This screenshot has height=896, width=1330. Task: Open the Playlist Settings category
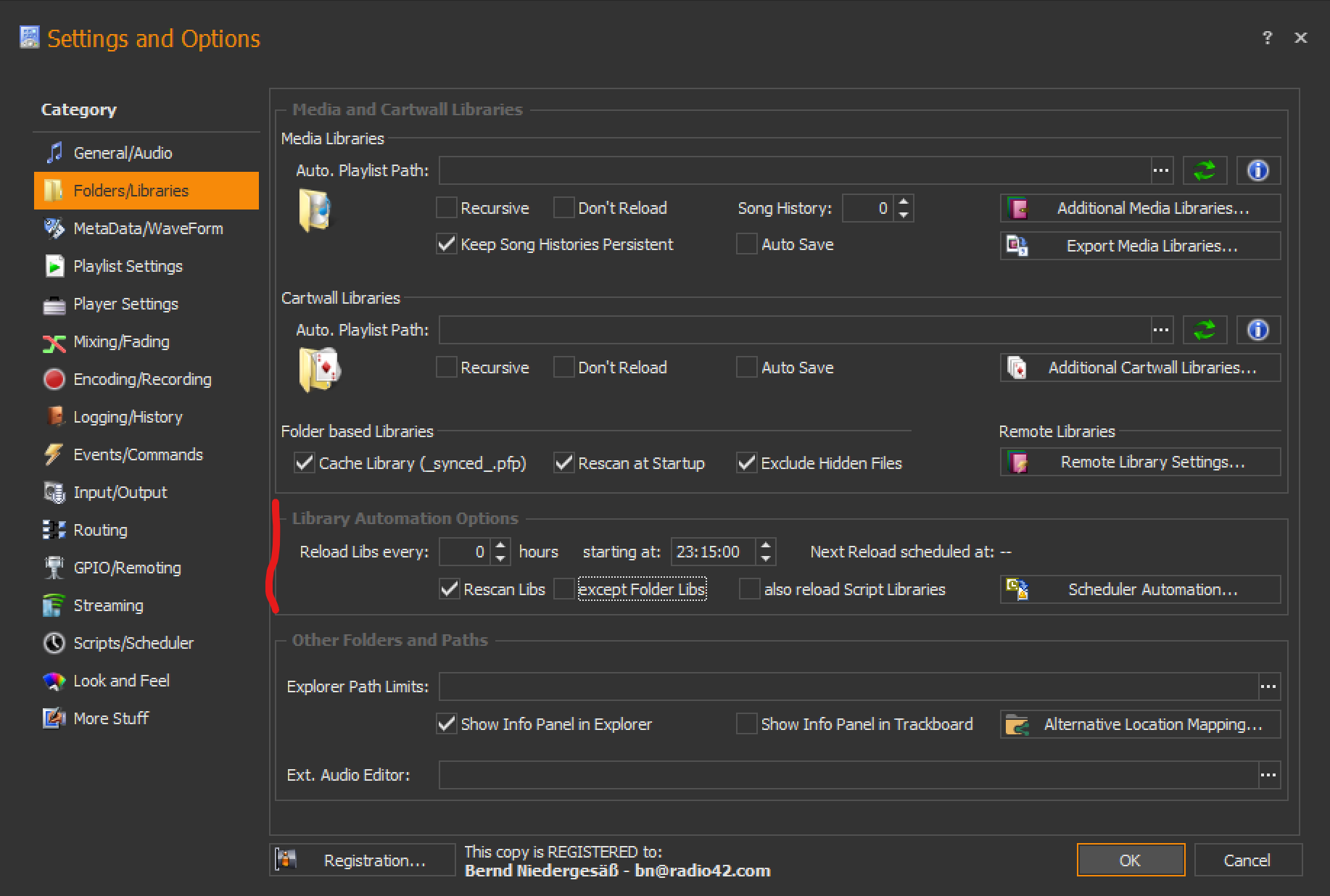pyautogui.click(x=128, y=266)
